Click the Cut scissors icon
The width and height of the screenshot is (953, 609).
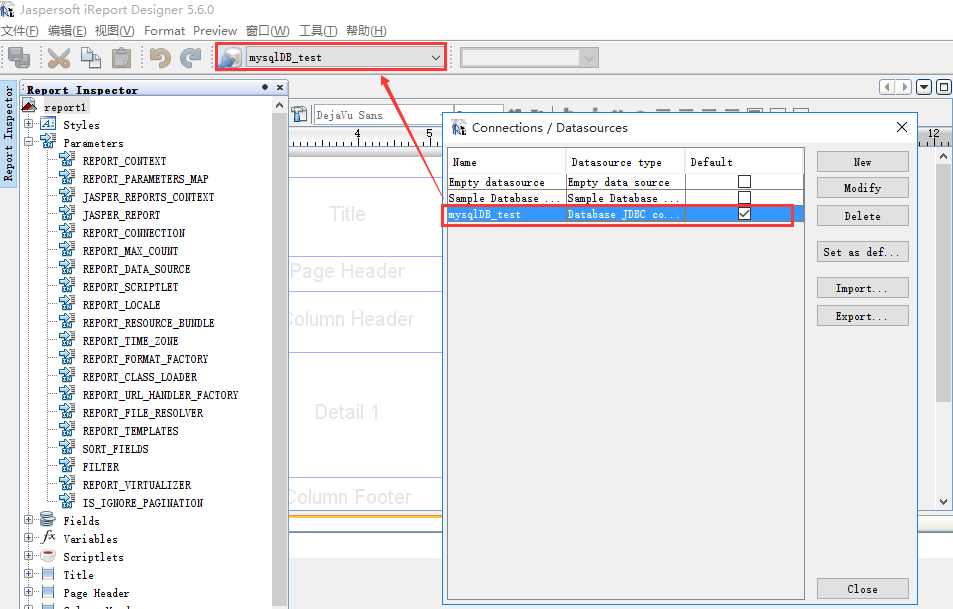click(58, 58)
